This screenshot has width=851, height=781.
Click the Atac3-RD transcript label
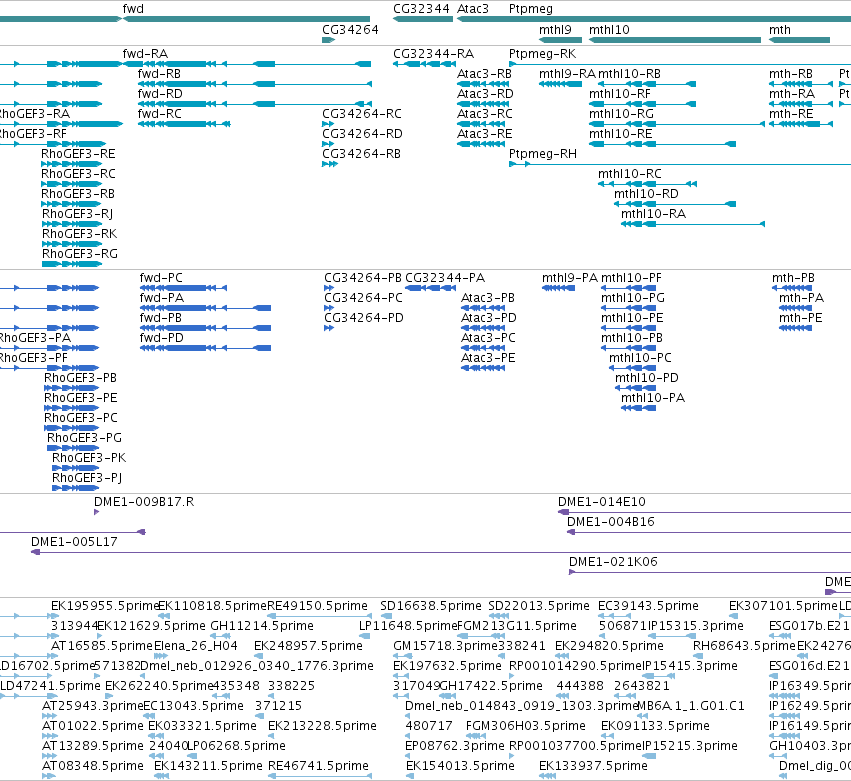point(485,94)
